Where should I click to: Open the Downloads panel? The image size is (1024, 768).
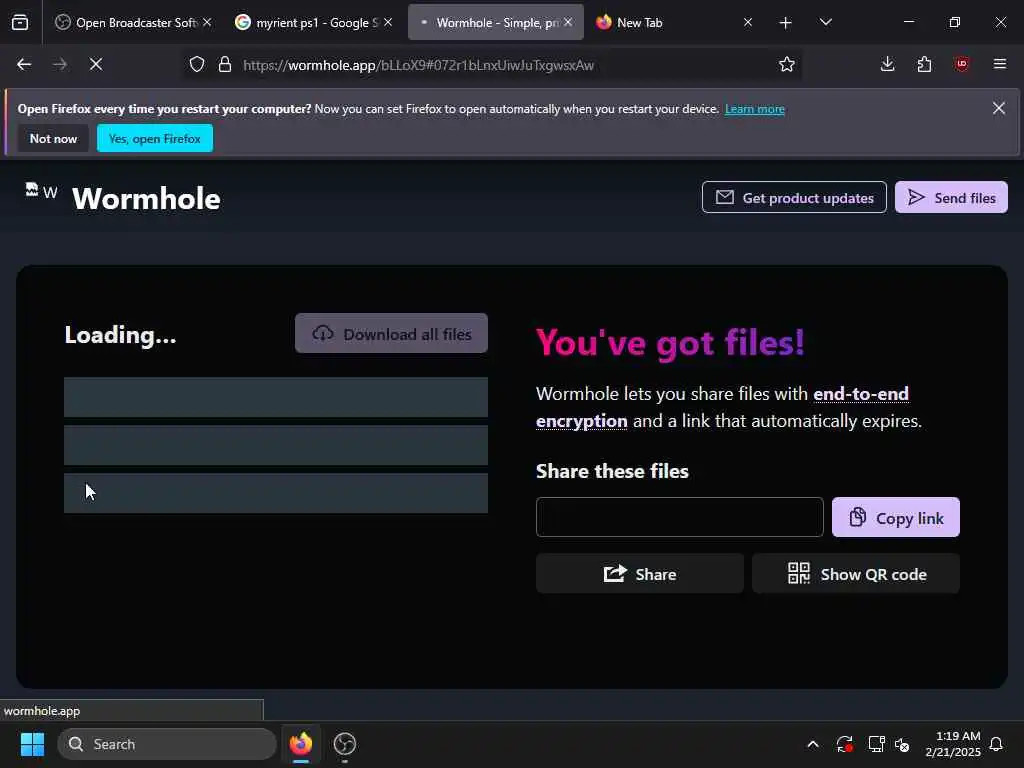pyautogui.click(x=888, y=64)
